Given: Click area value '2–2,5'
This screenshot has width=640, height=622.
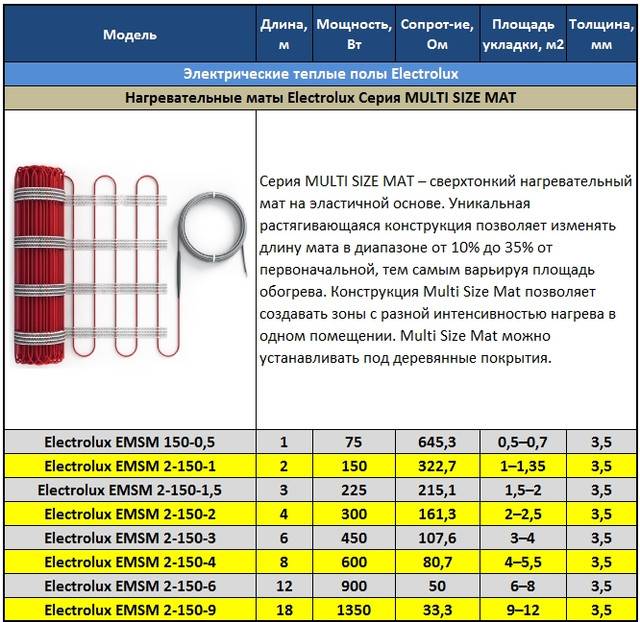Looking at the screenshot, I should click(523, 514).
